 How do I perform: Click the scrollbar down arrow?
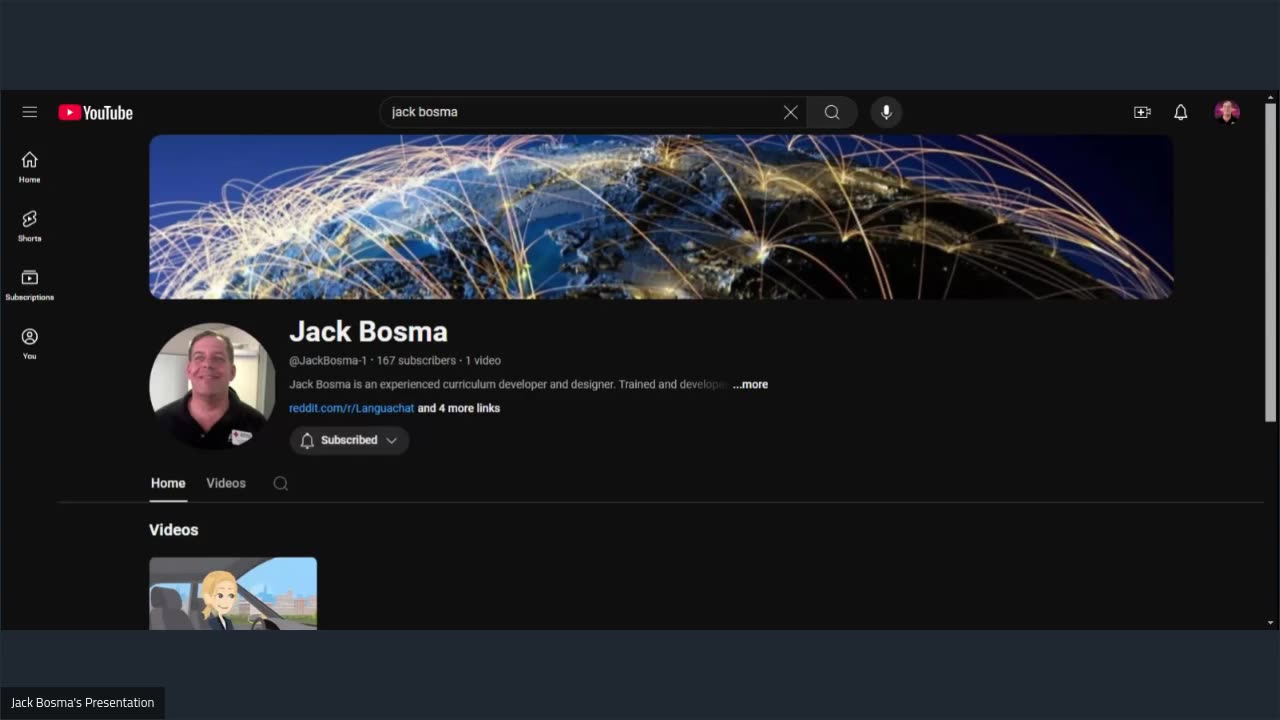(x=1271, y=623)
